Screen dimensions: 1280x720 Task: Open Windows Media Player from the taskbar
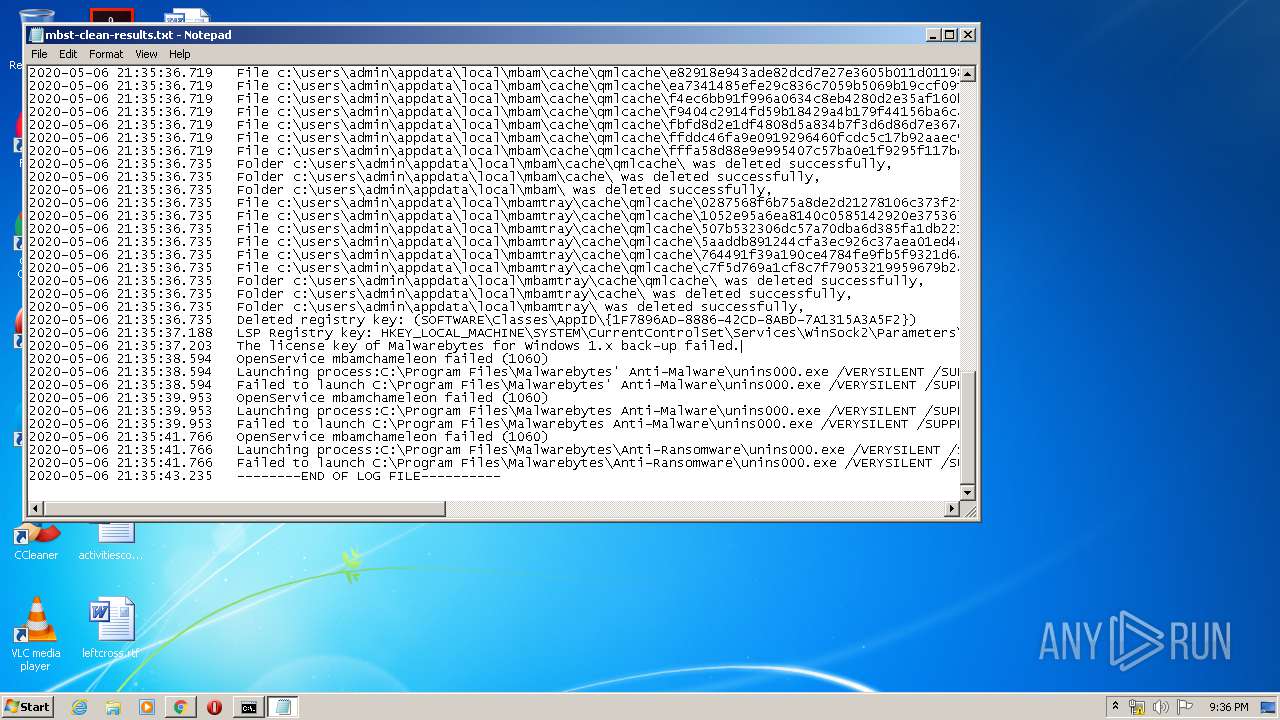(x=147, y=707)
